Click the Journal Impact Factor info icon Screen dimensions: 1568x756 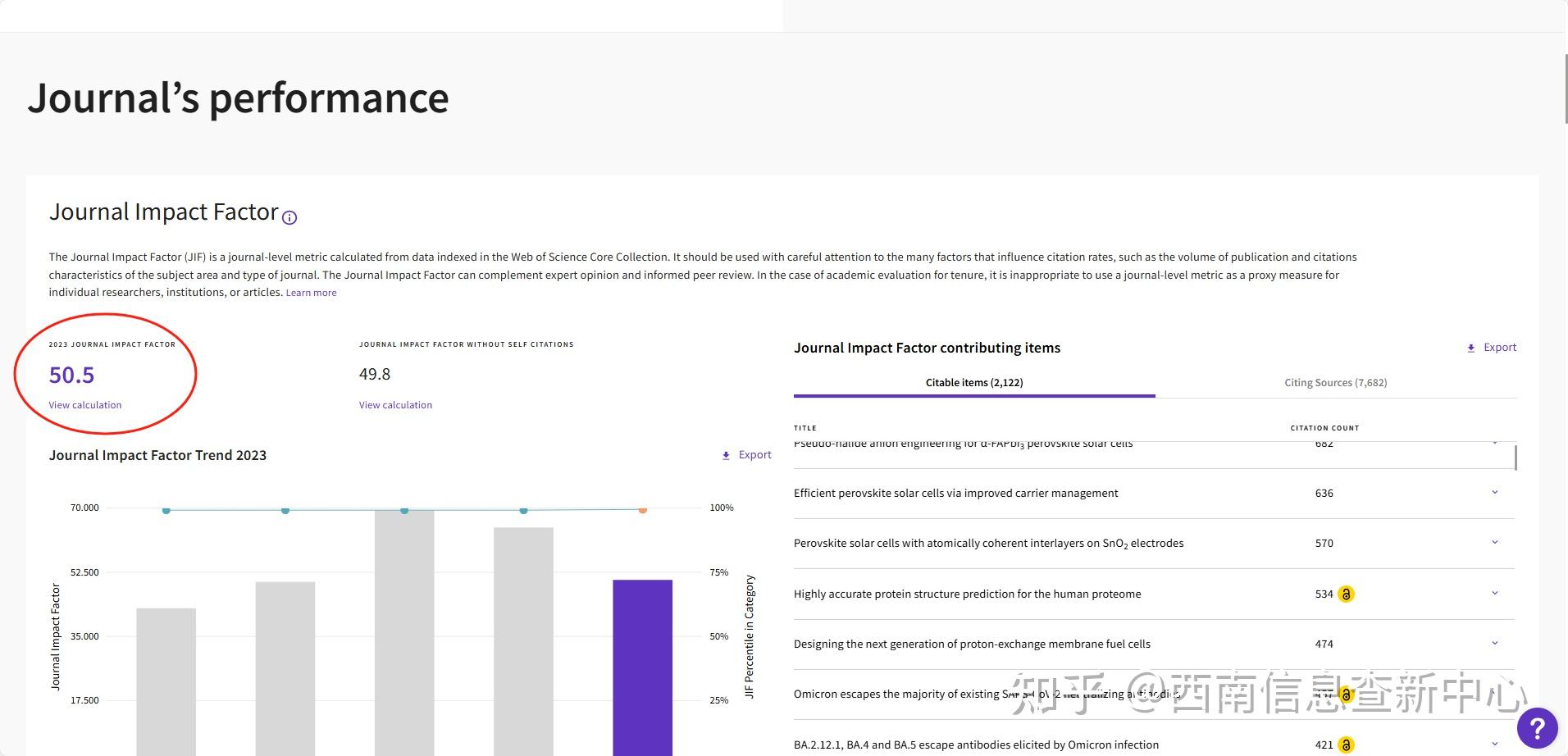289,217
